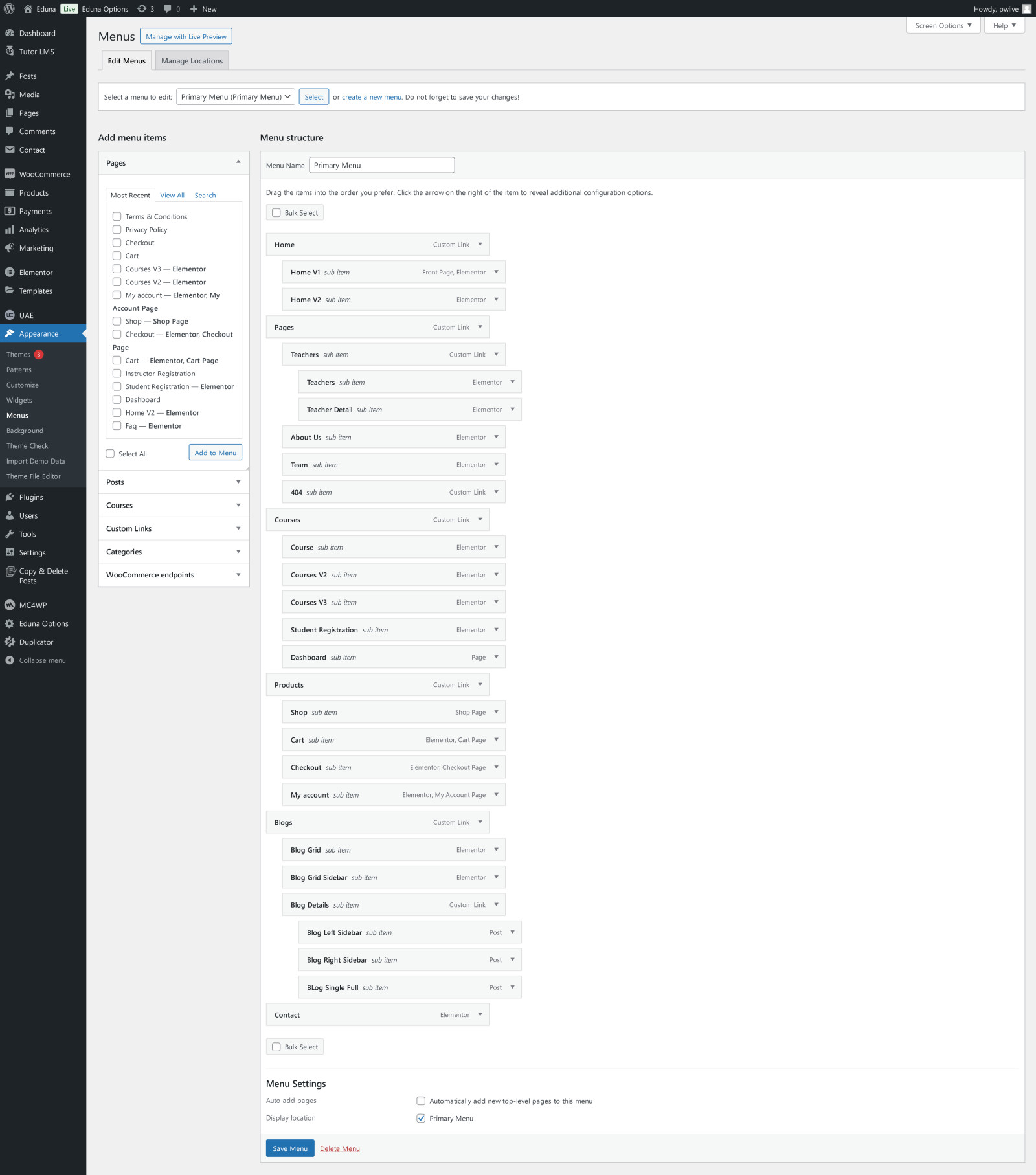
Task: Click the WordPress logo icon in admin bar
Action: (x=9, y=9)
